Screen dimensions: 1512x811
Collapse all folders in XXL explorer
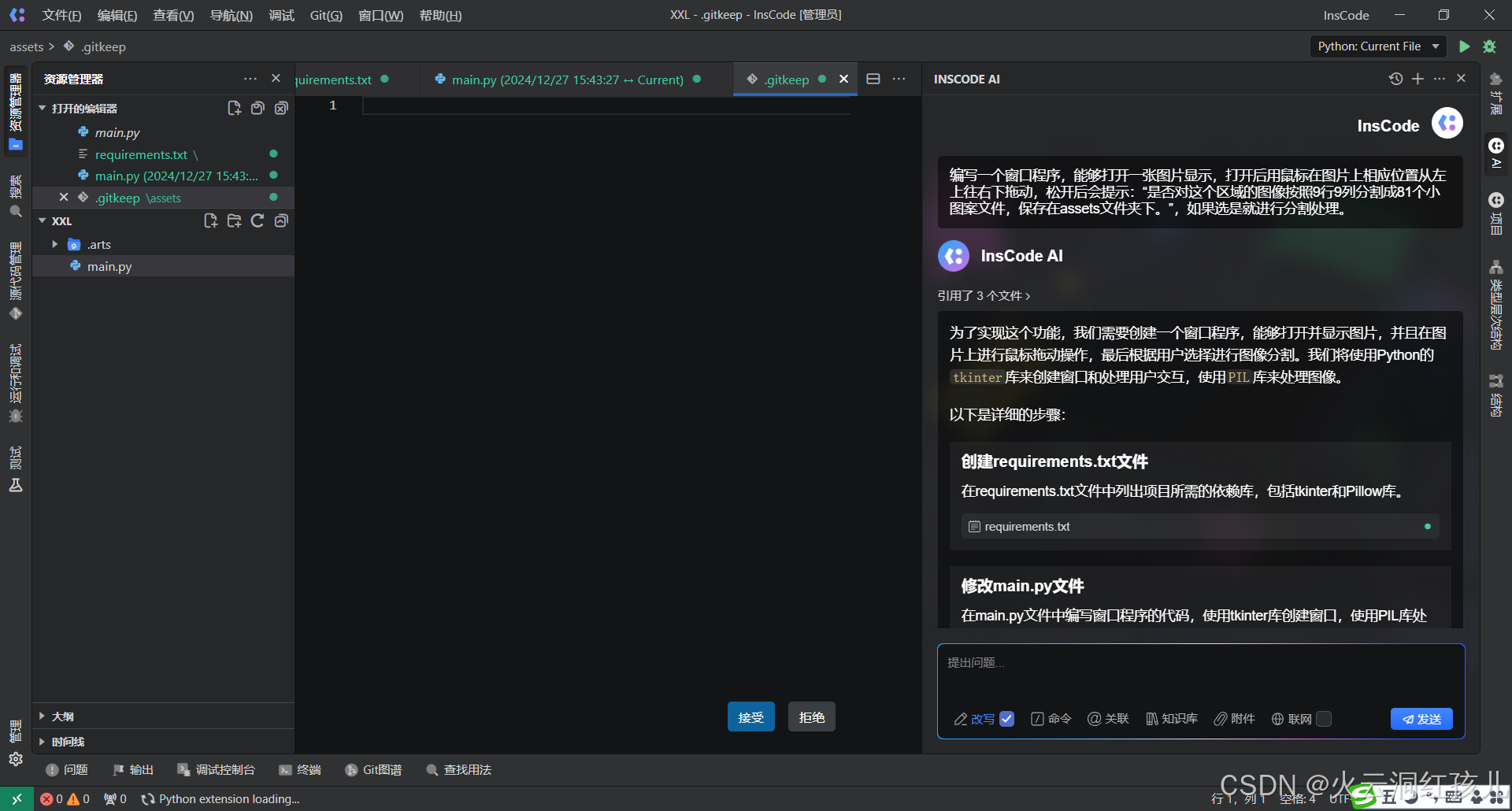[281, 220]
